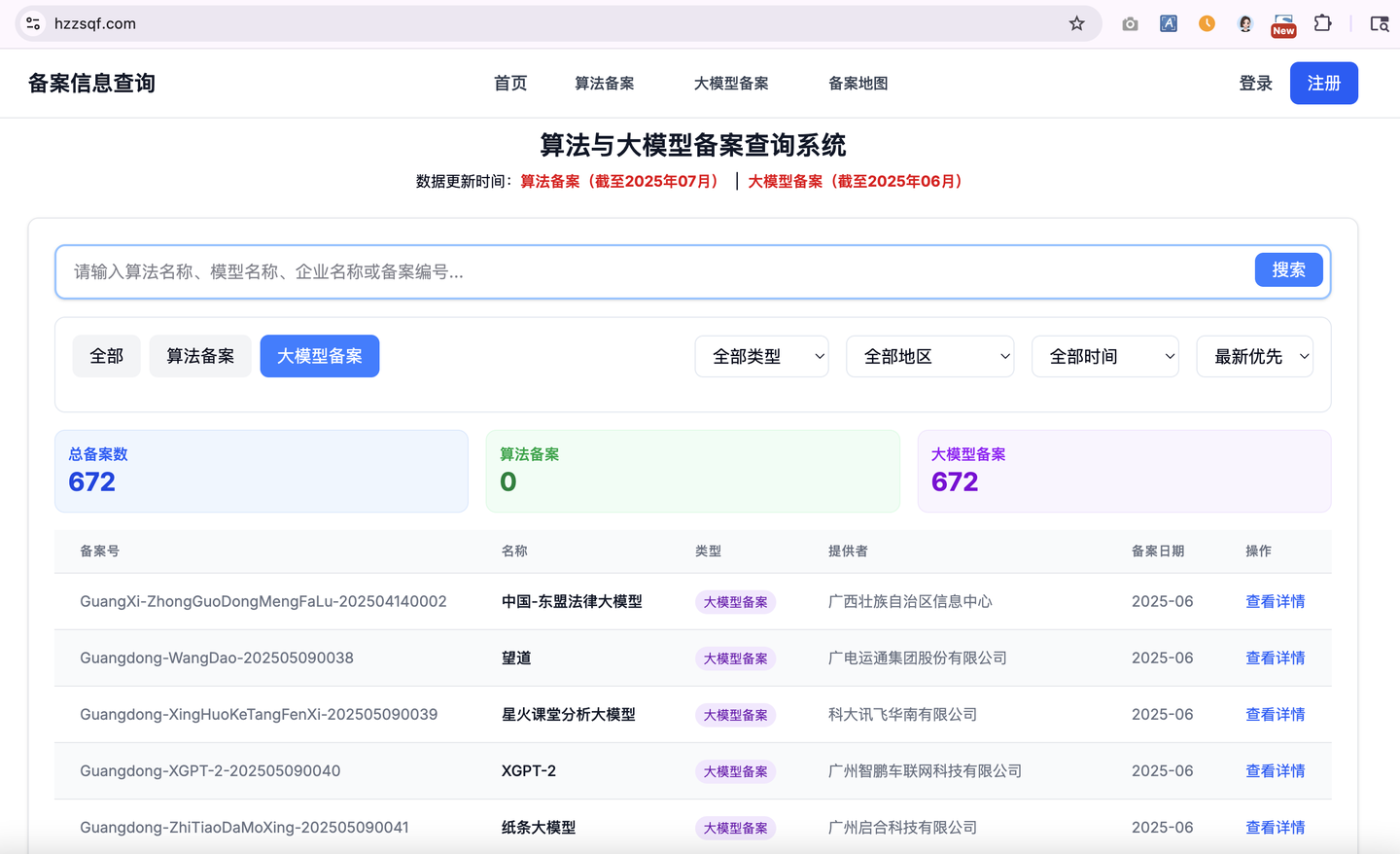Expand the 最新优先 sort dropdown
Viewport: 1400px width, 854px height.
[x=1255, y=356]
